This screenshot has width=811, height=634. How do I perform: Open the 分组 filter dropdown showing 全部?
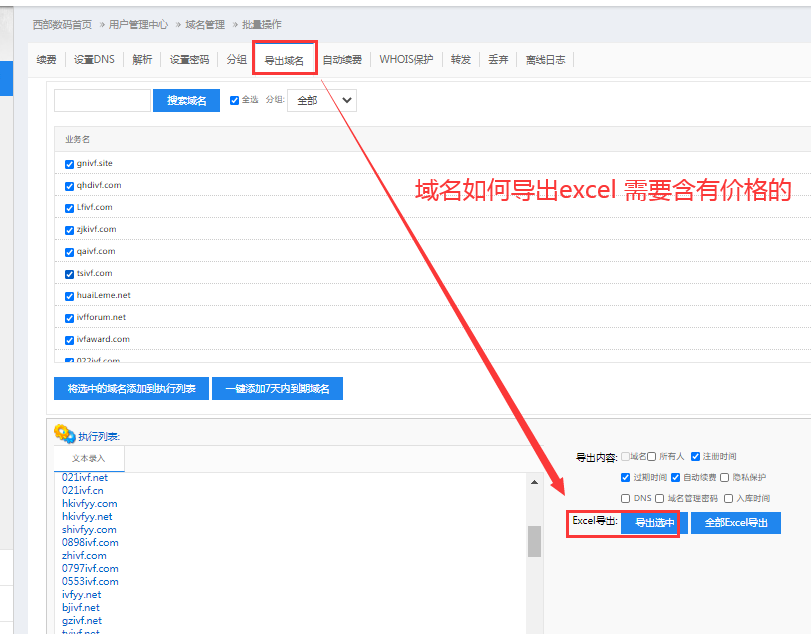tap(320, 100)
